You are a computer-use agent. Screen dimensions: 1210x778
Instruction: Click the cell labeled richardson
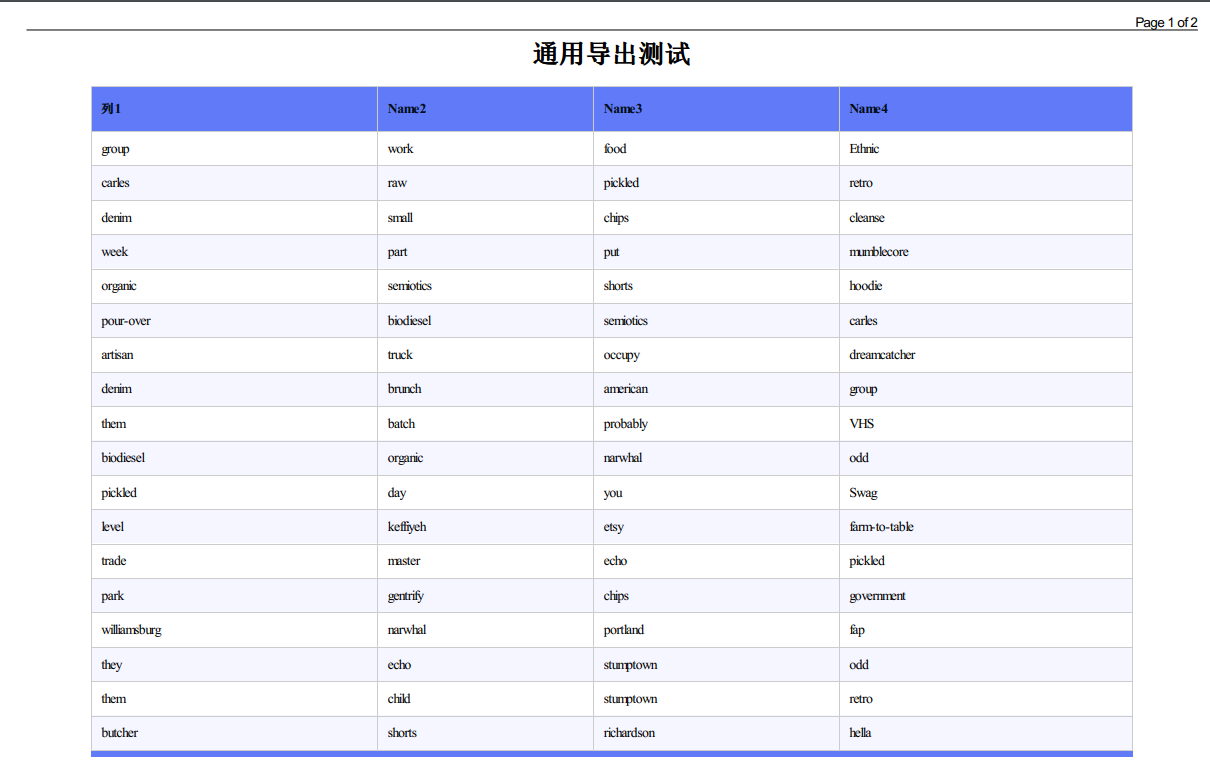pyautogui.click(x=628, y=733)
